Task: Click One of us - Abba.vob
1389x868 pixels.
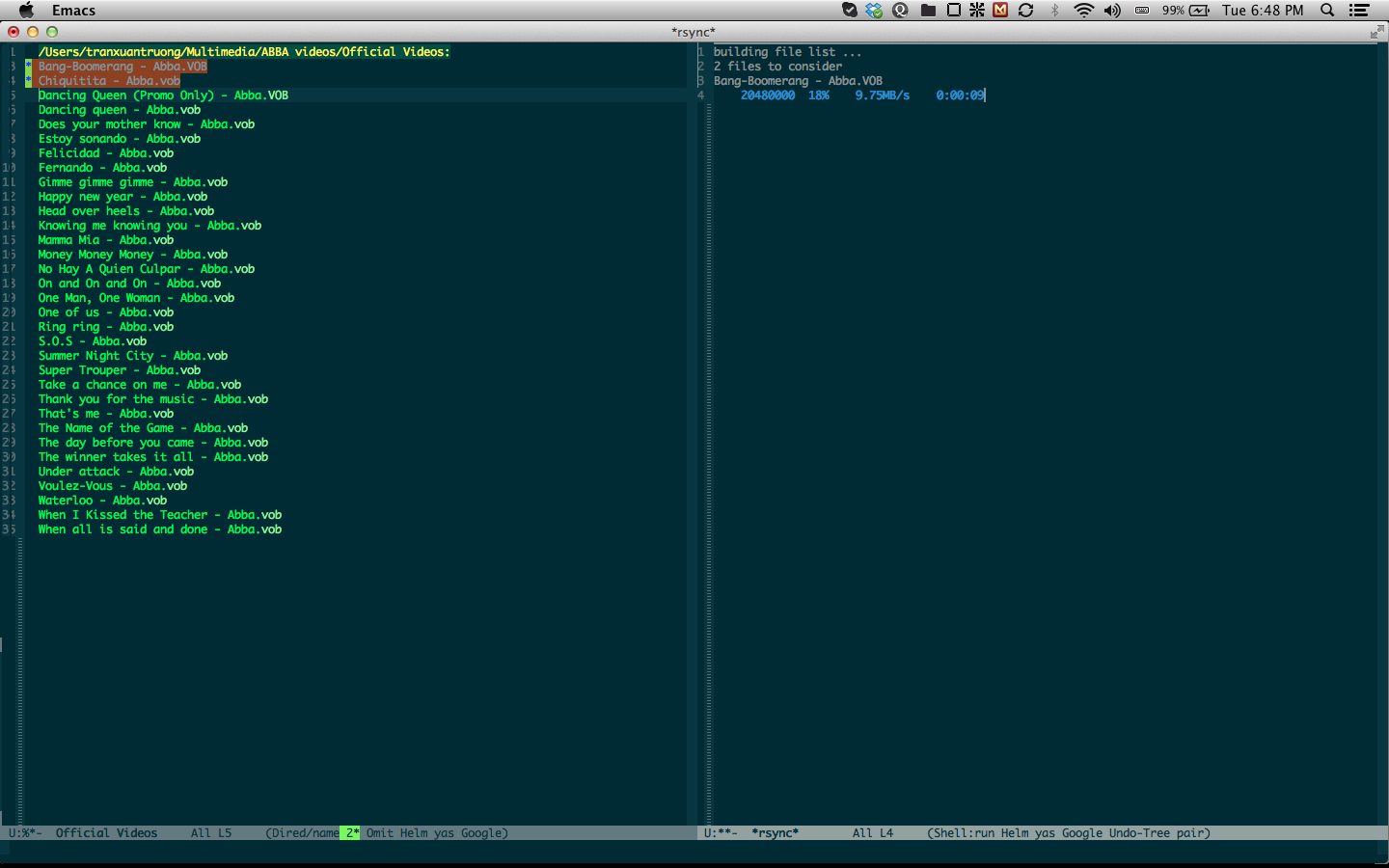Action: pos(106,312)
